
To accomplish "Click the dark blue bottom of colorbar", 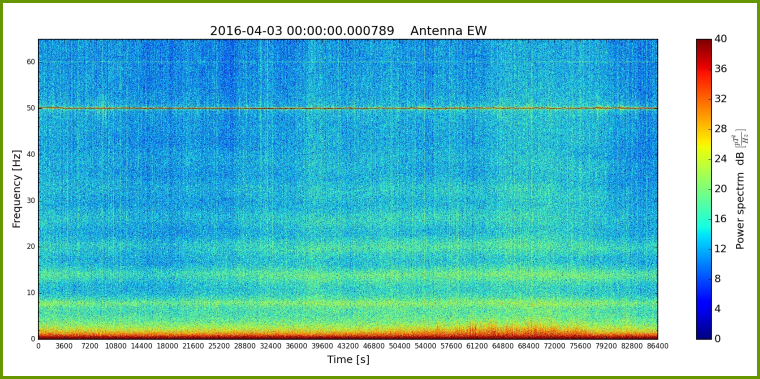I will [703, 334].
